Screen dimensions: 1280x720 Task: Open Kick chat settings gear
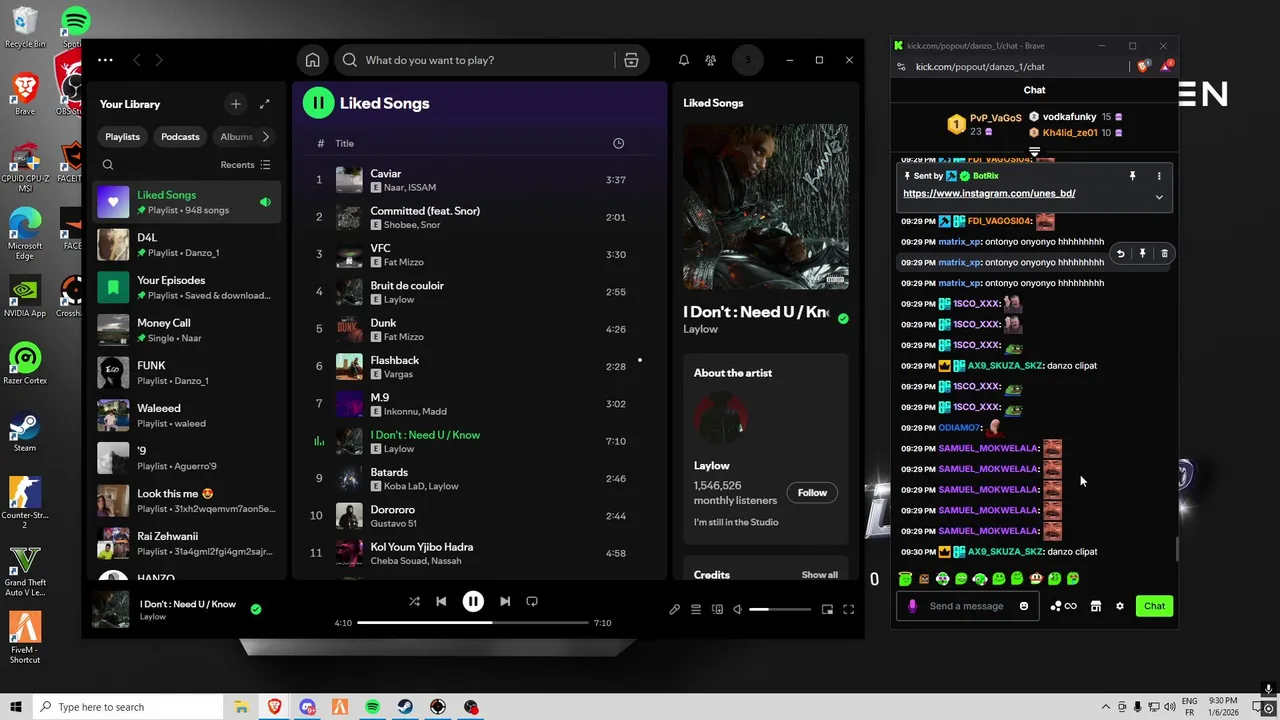click(x=1120, y=606)
